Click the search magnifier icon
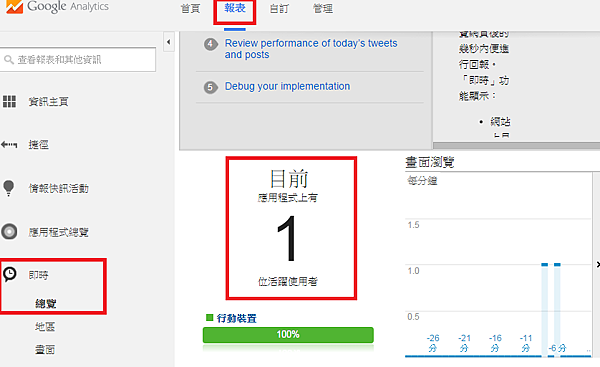This screenshot has height=367, width=600. 8,60
